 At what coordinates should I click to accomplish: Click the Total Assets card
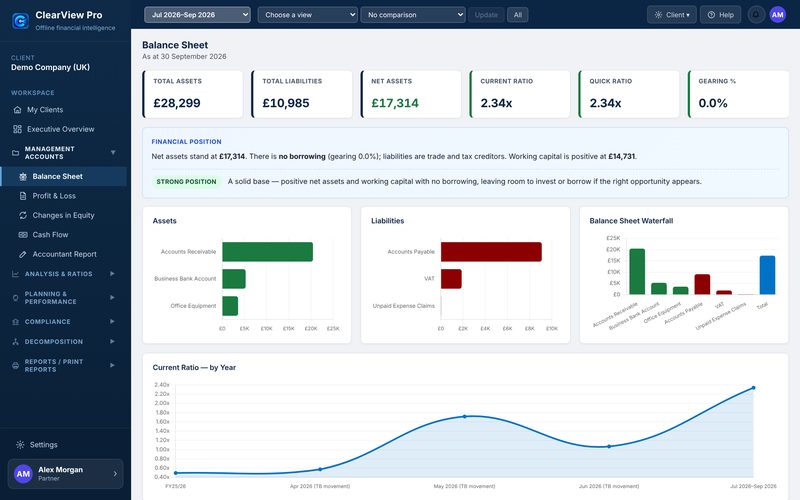[x=193, y=94]
